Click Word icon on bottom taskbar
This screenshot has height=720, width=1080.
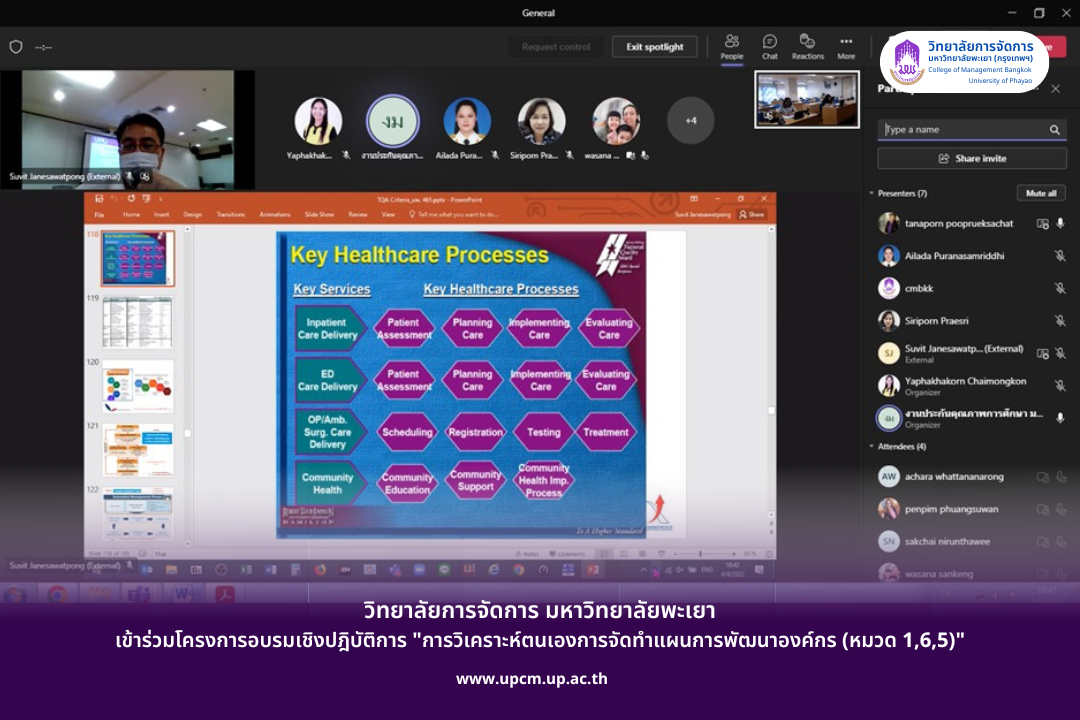183,593
